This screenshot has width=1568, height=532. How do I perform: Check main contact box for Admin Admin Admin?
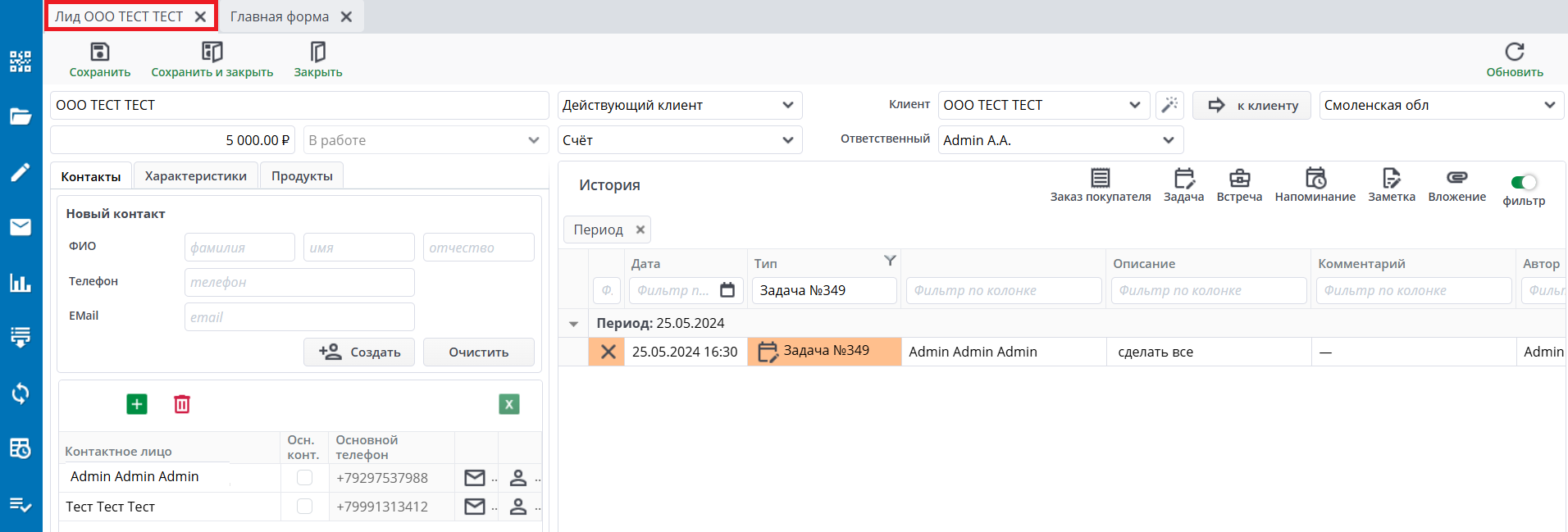pos(304,477)
